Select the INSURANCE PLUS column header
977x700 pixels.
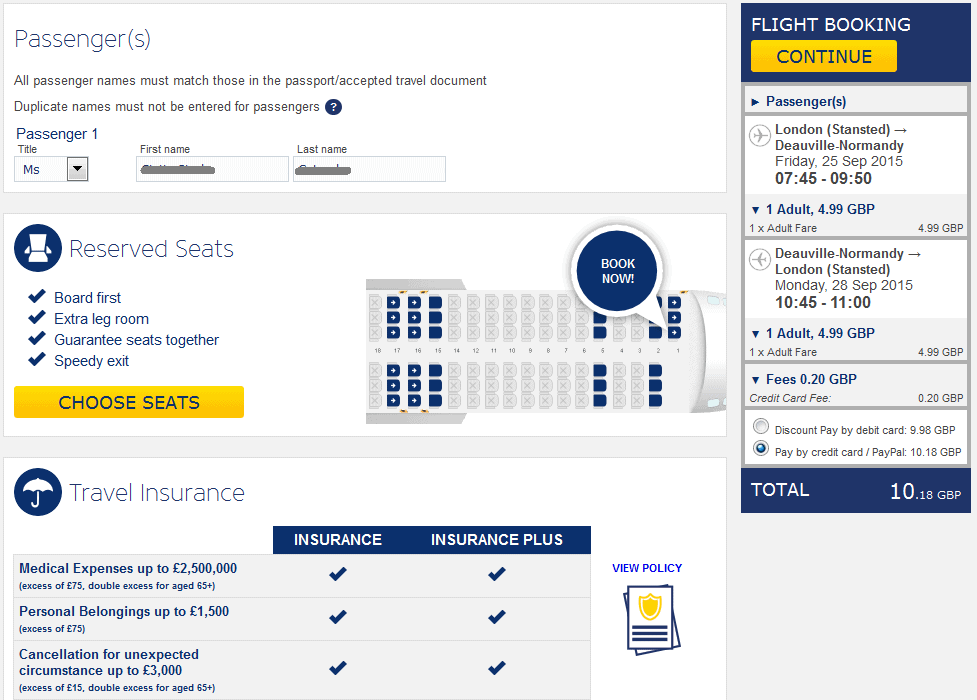pyautogui.click(x=497, y=540)
